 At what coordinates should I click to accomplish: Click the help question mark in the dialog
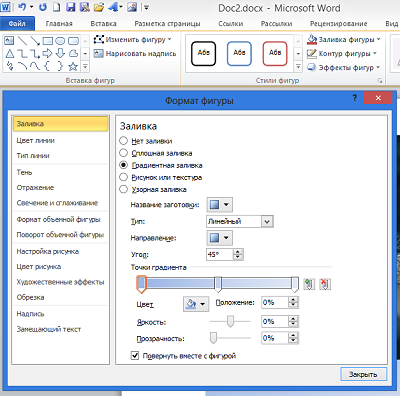tap(354, 98)
